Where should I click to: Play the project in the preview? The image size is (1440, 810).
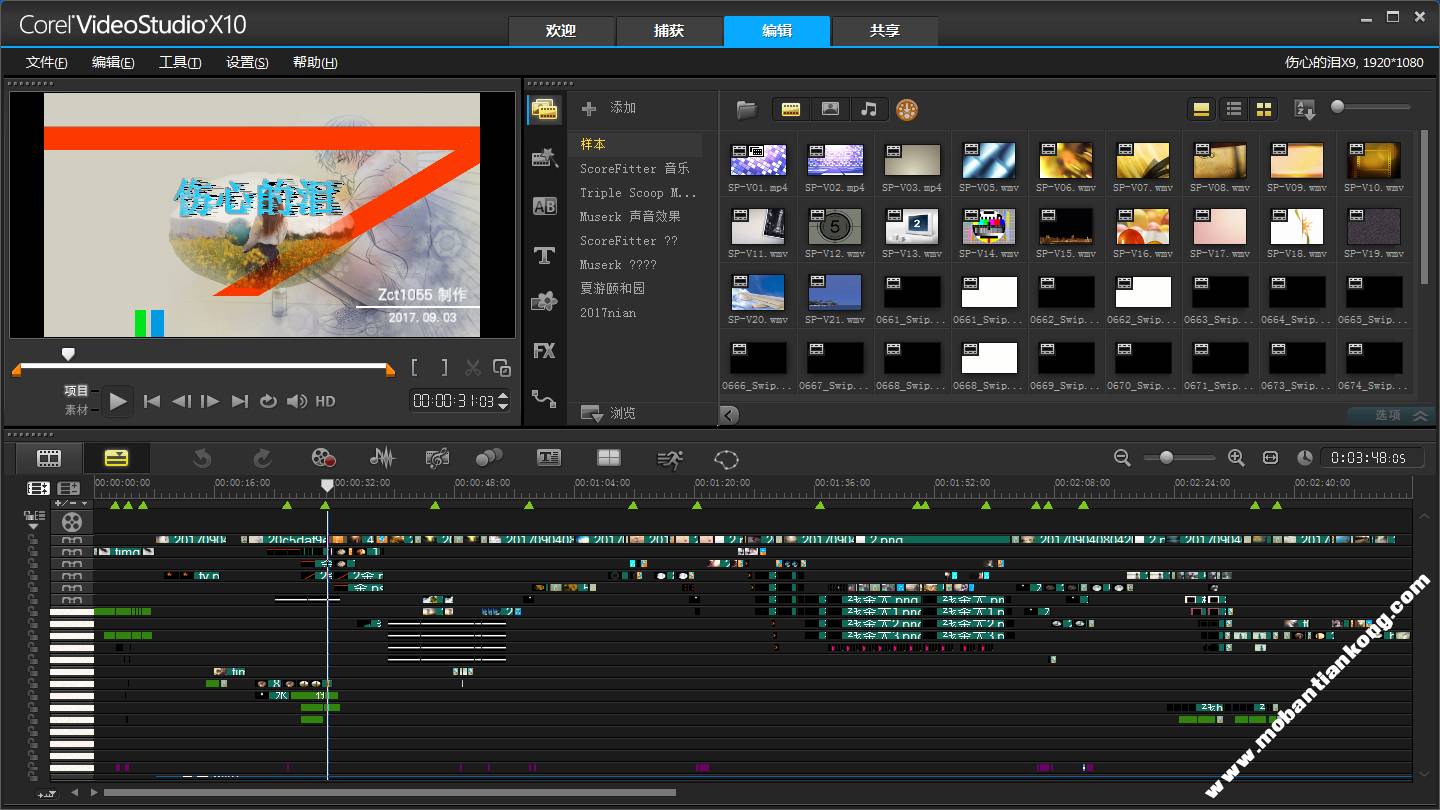coord(118,401)
